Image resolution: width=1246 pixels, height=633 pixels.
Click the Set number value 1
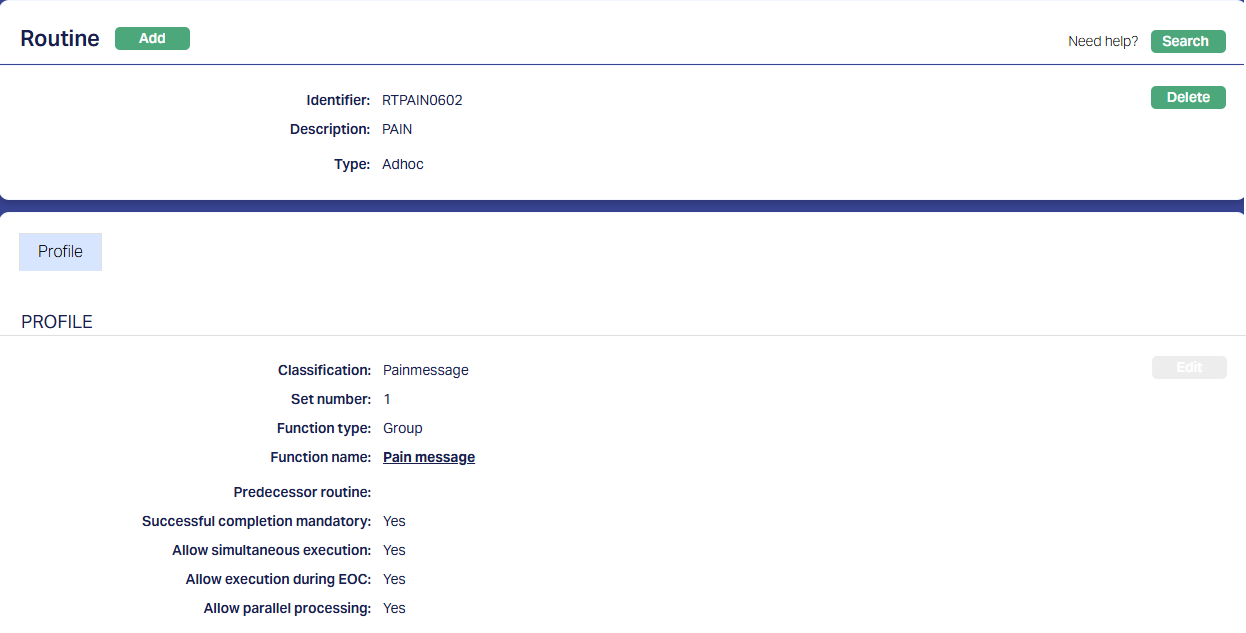coord(387,399)
